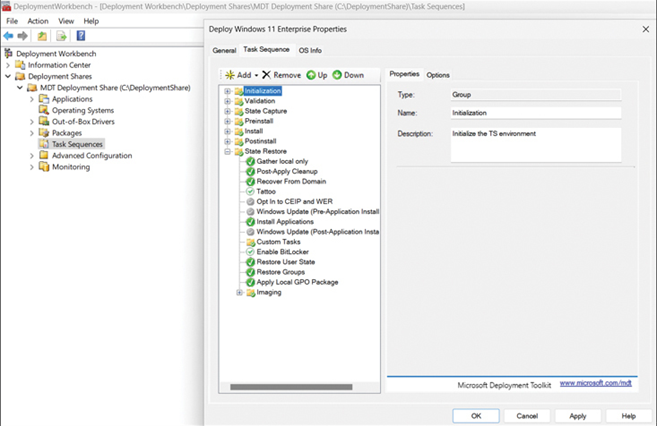Click the Back arrow toolbar icon
The width and height of the screenshot is (657, 429).
pos(8,36)
